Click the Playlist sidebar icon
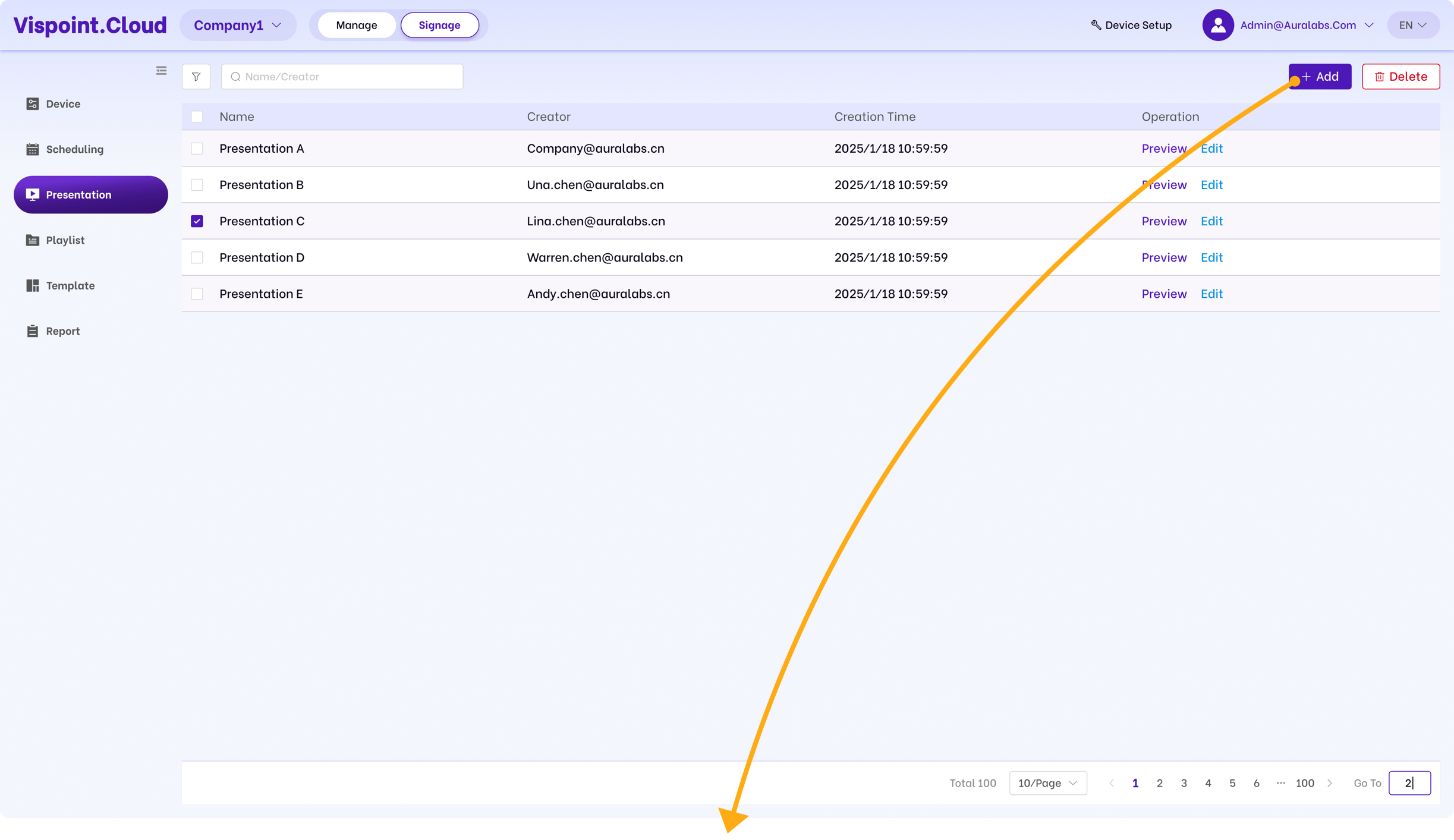Viewport: 1454px width, 840px height. 33,240
